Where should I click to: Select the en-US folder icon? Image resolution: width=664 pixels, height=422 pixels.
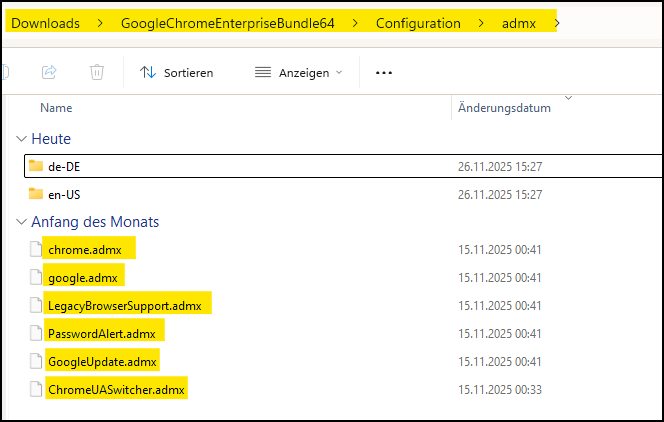36,193
